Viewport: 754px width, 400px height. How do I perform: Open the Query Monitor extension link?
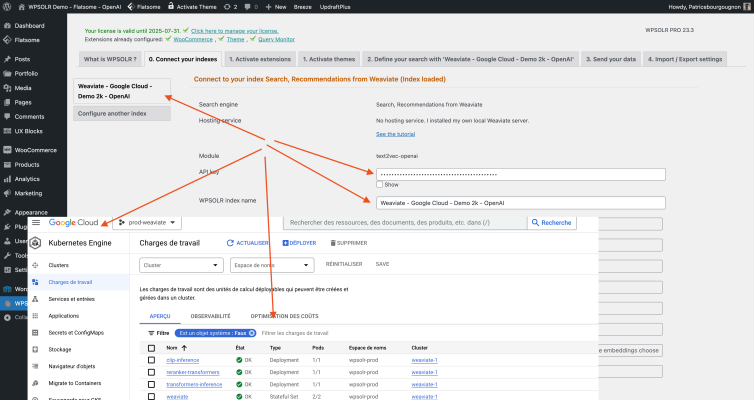(276, 39)
